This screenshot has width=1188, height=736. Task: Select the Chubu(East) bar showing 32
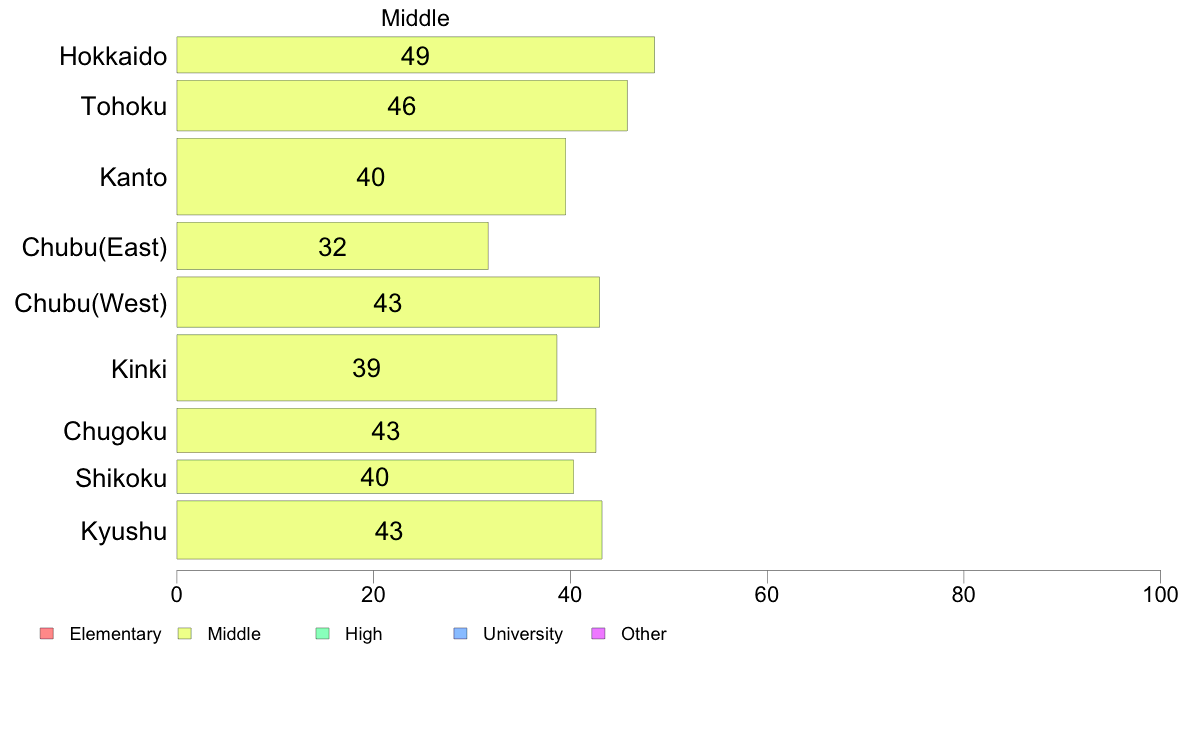[x=332, y=246]
